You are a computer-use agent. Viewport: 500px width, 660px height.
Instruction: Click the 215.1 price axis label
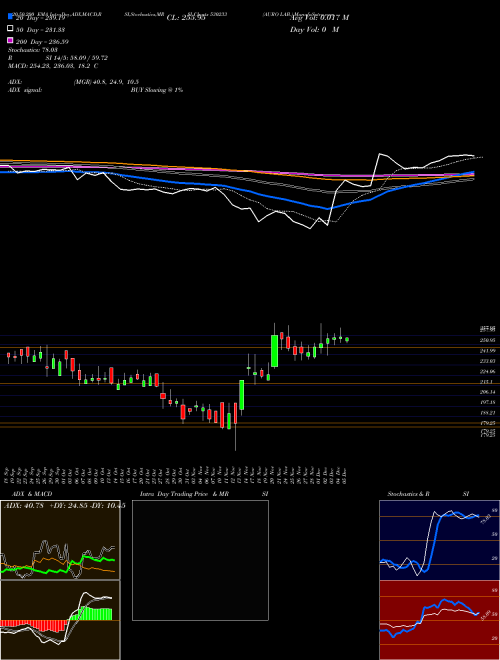click(x=487, y=382)
